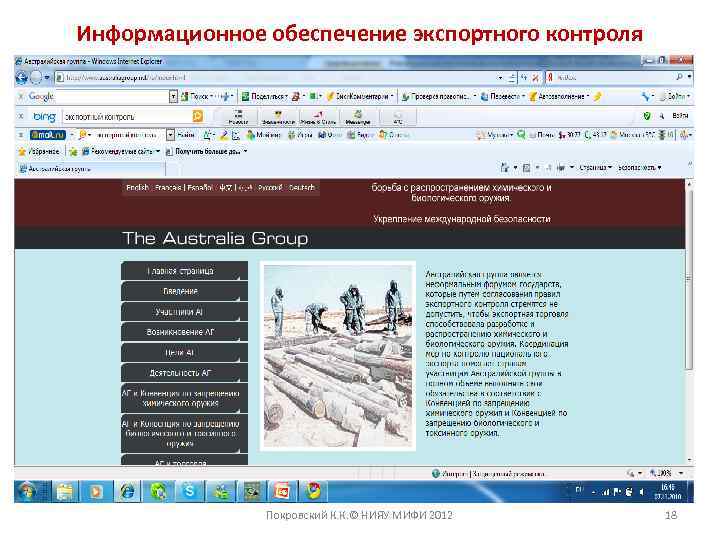Open Цели АГ in the site menu
The image size is (720, 540).
pyautogui.click(x=184, y=352)
